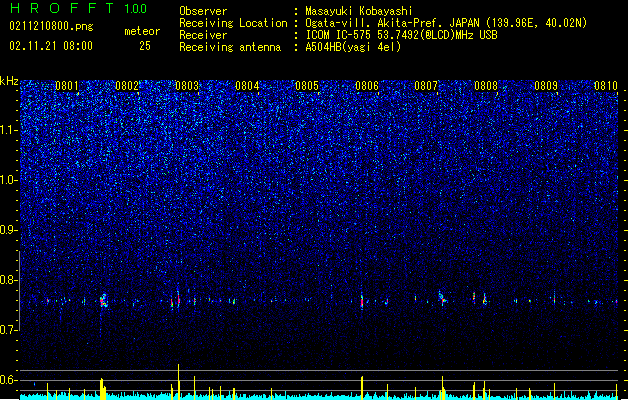Click the observer name Masayuki Kobayashi
This screenshot has width=629, height=400.
(x=359, y=11)
